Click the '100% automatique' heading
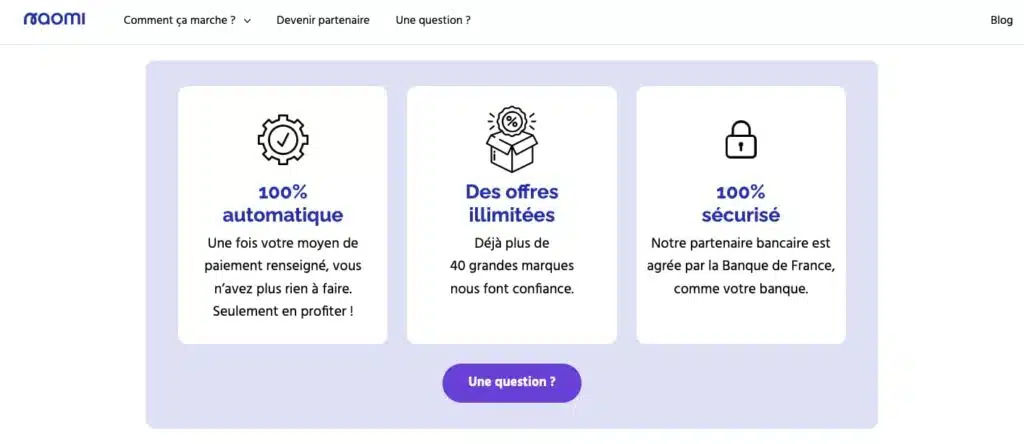 tap(283, 203)
